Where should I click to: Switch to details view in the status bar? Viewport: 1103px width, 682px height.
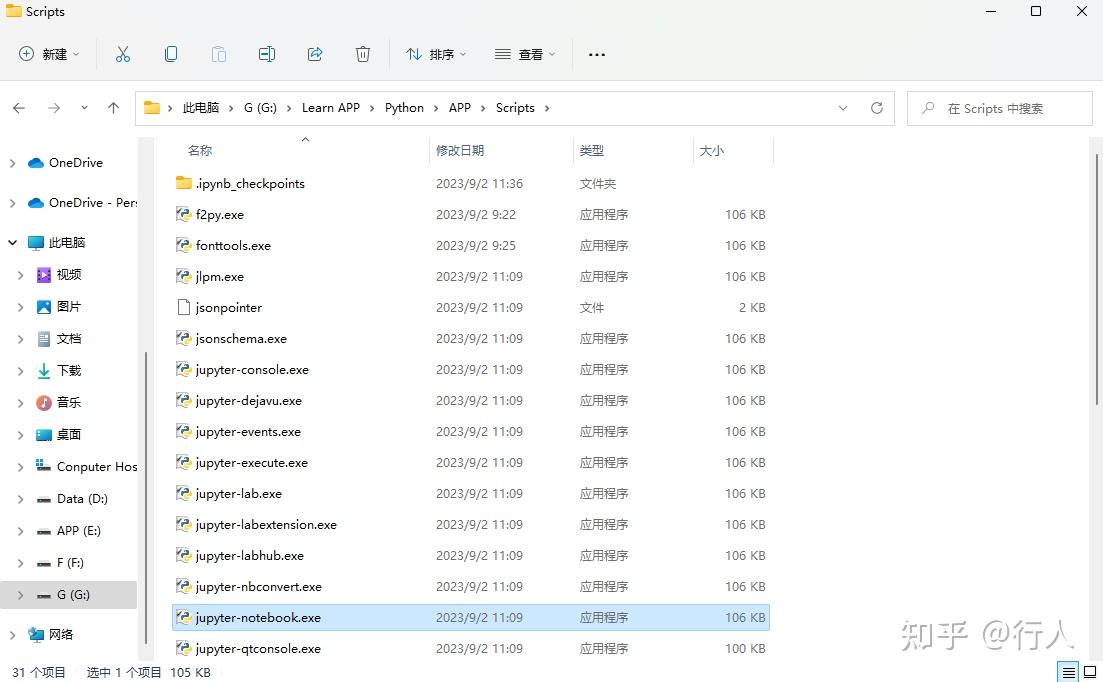tap(1066, 672)
